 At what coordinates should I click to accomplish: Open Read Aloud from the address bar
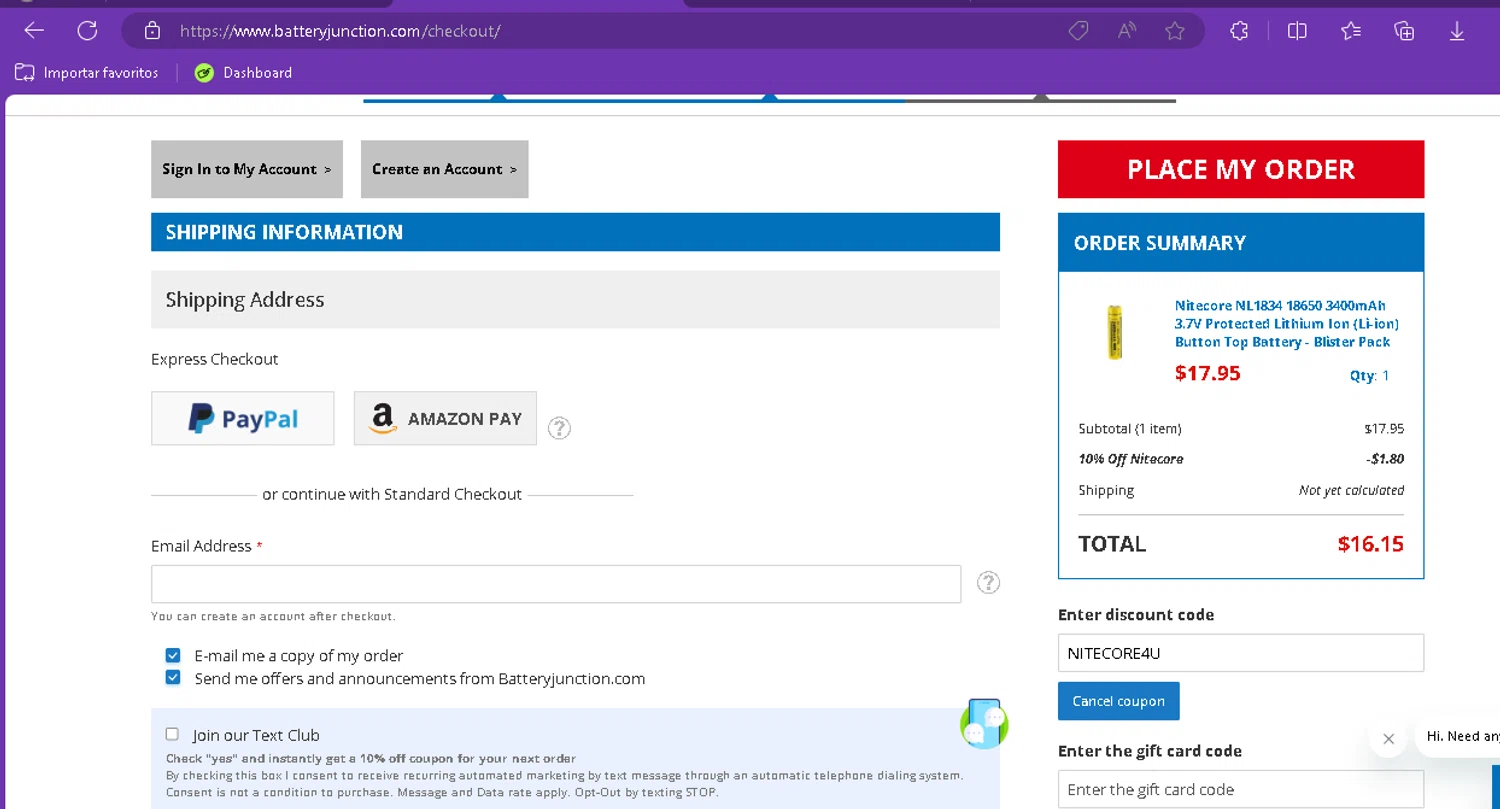point(1127,31)
